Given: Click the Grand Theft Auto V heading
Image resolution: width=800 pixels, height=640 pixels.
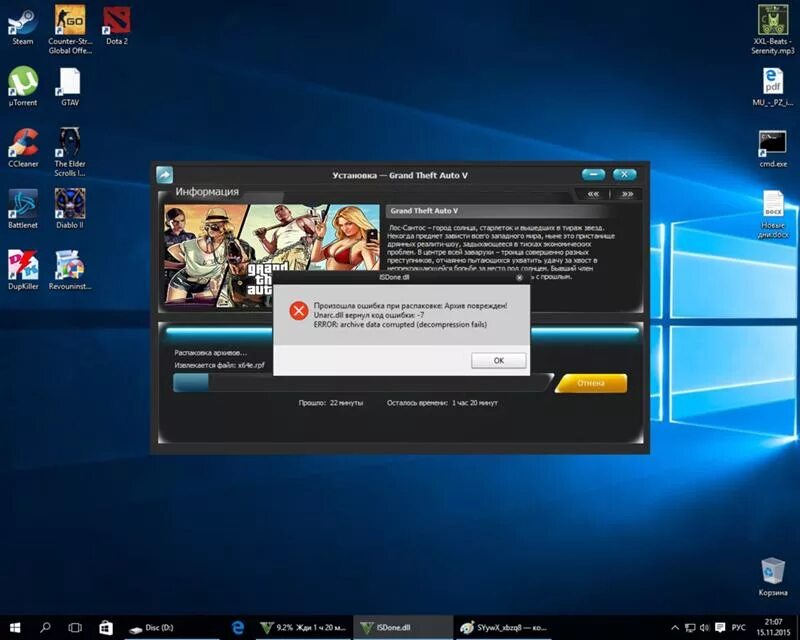Looking at the screenshot, I should (424, 211).
